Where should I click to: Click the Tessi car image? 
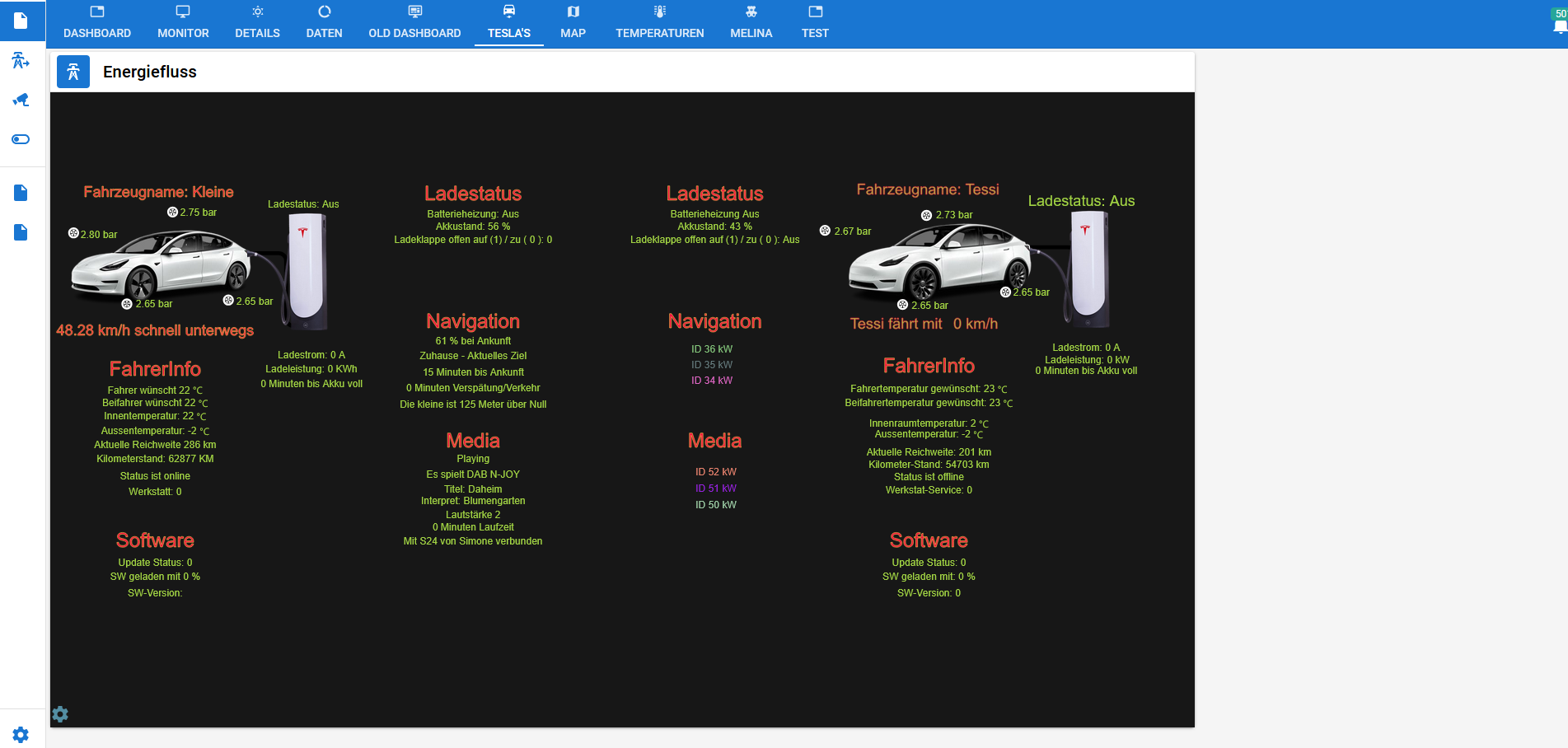coord(940,260)
